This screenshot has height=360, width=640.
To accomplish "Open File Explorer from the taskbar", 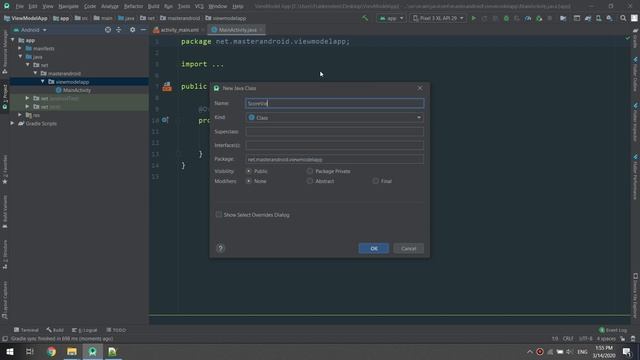I will tap(72, 351).
